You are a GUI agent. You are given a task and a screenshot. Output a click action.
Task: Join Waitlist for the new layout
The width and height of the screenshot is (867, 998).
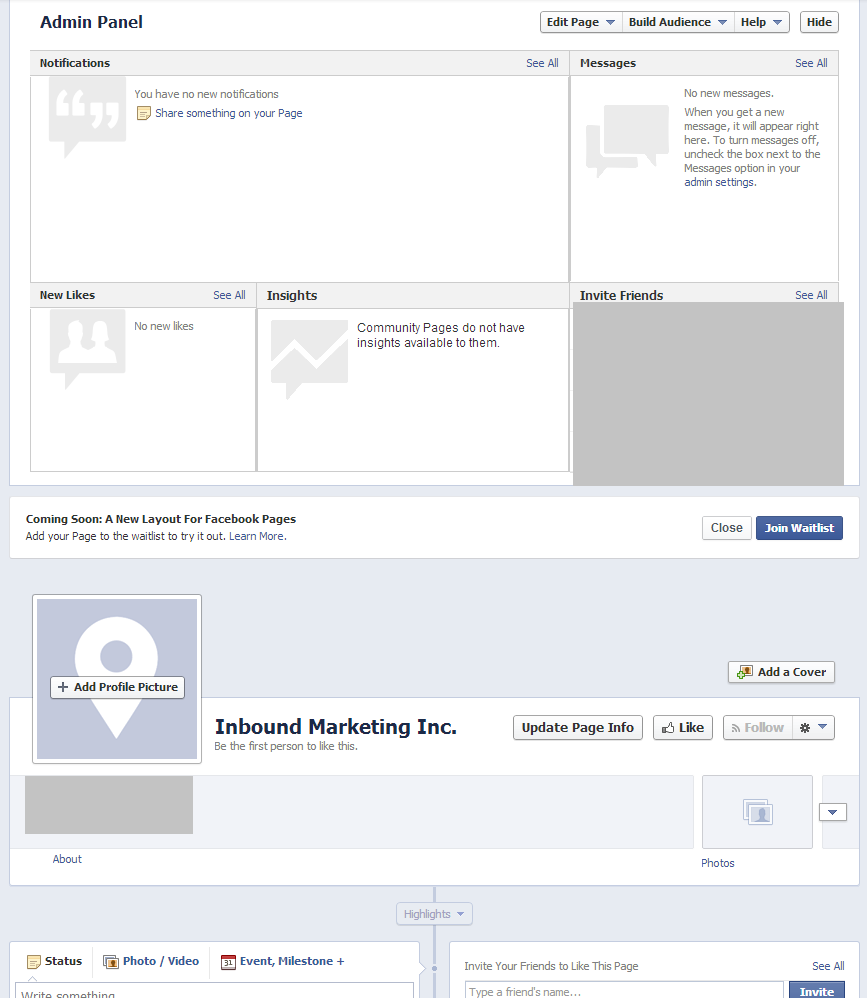pos(799,528)
